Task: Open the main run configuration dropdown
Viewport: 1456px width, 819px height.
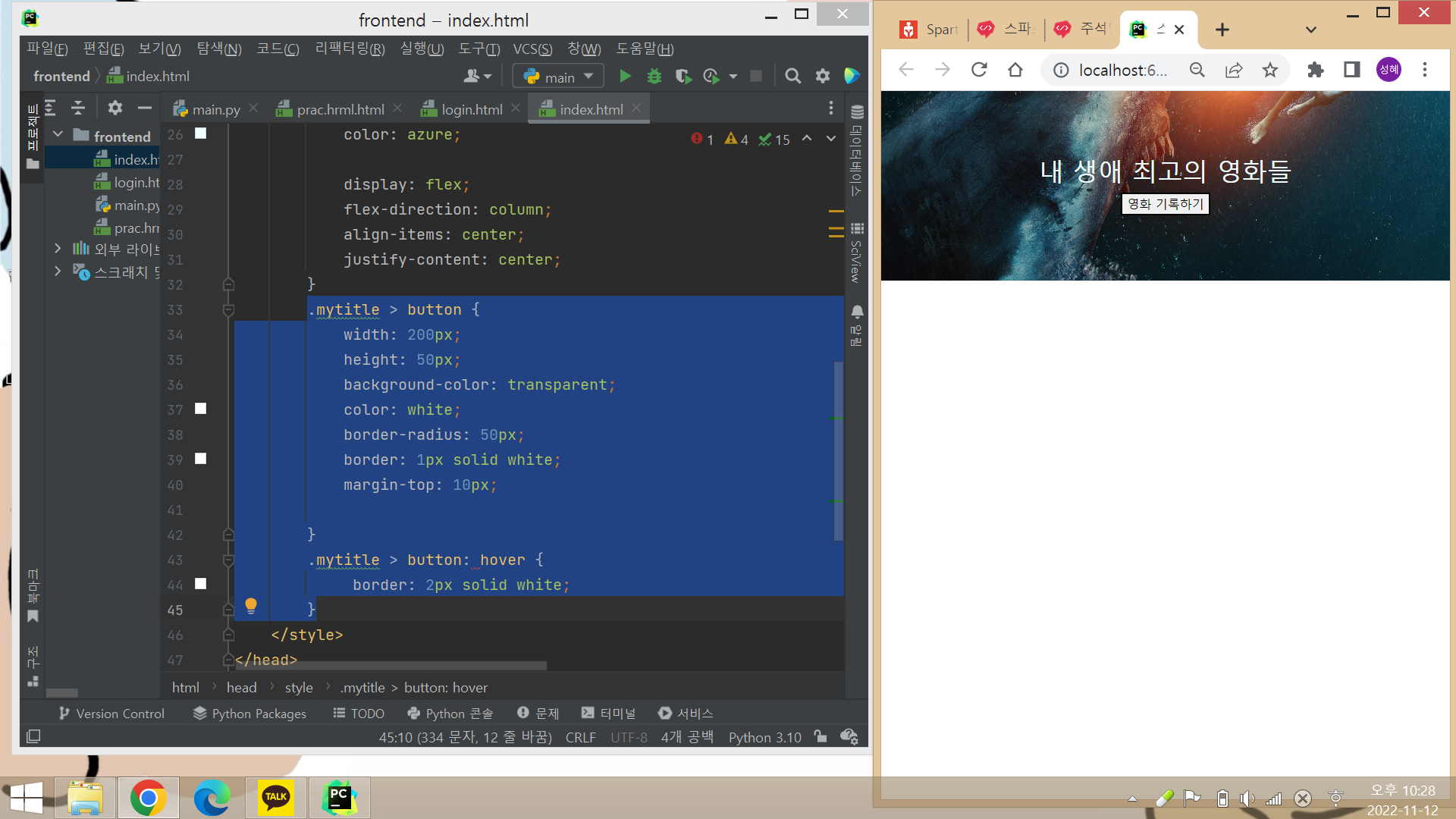Action: [x=558, y=76]
